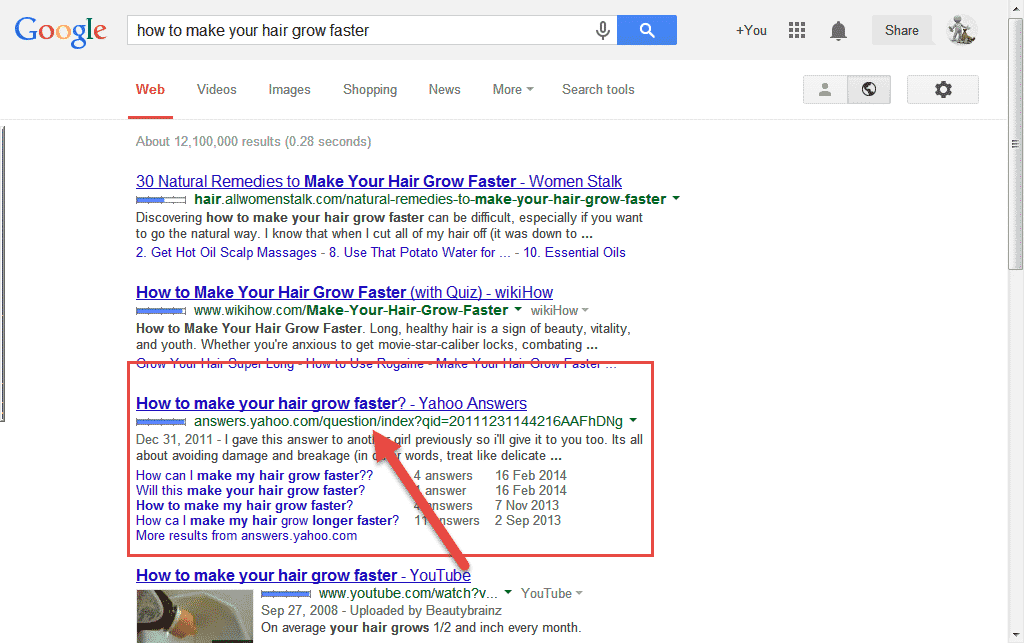Click 'Sep 27, 2008 - Uploaded by Beautybrainz' text

coord(381,610)
